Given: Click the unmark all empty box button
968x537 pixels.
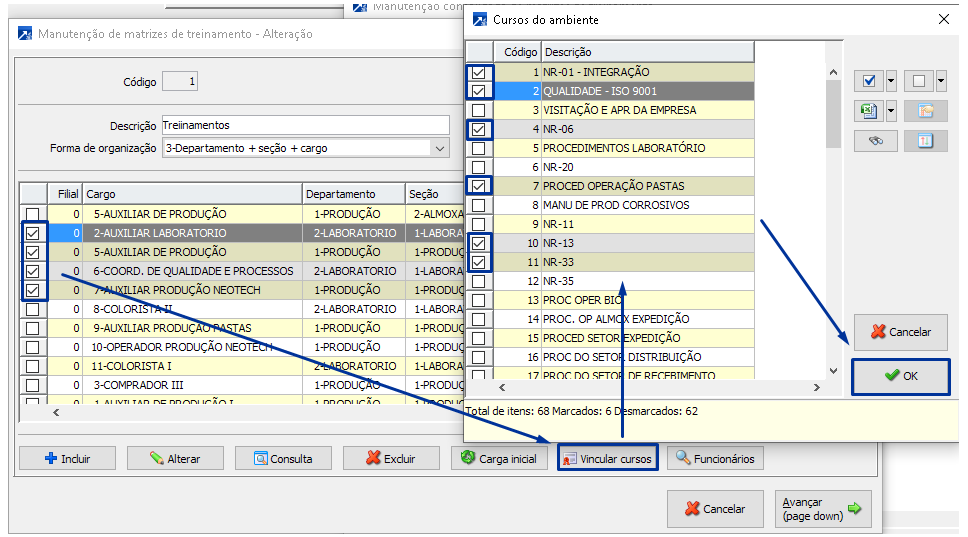Looking at the screenshot, I should 919,81.
